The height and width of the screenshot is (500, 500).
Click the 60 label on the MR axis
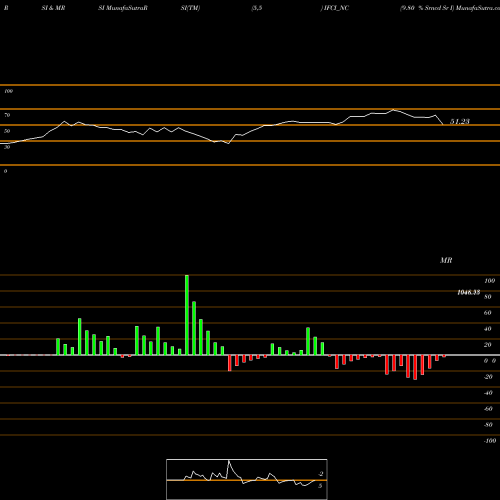pos(488,313)
